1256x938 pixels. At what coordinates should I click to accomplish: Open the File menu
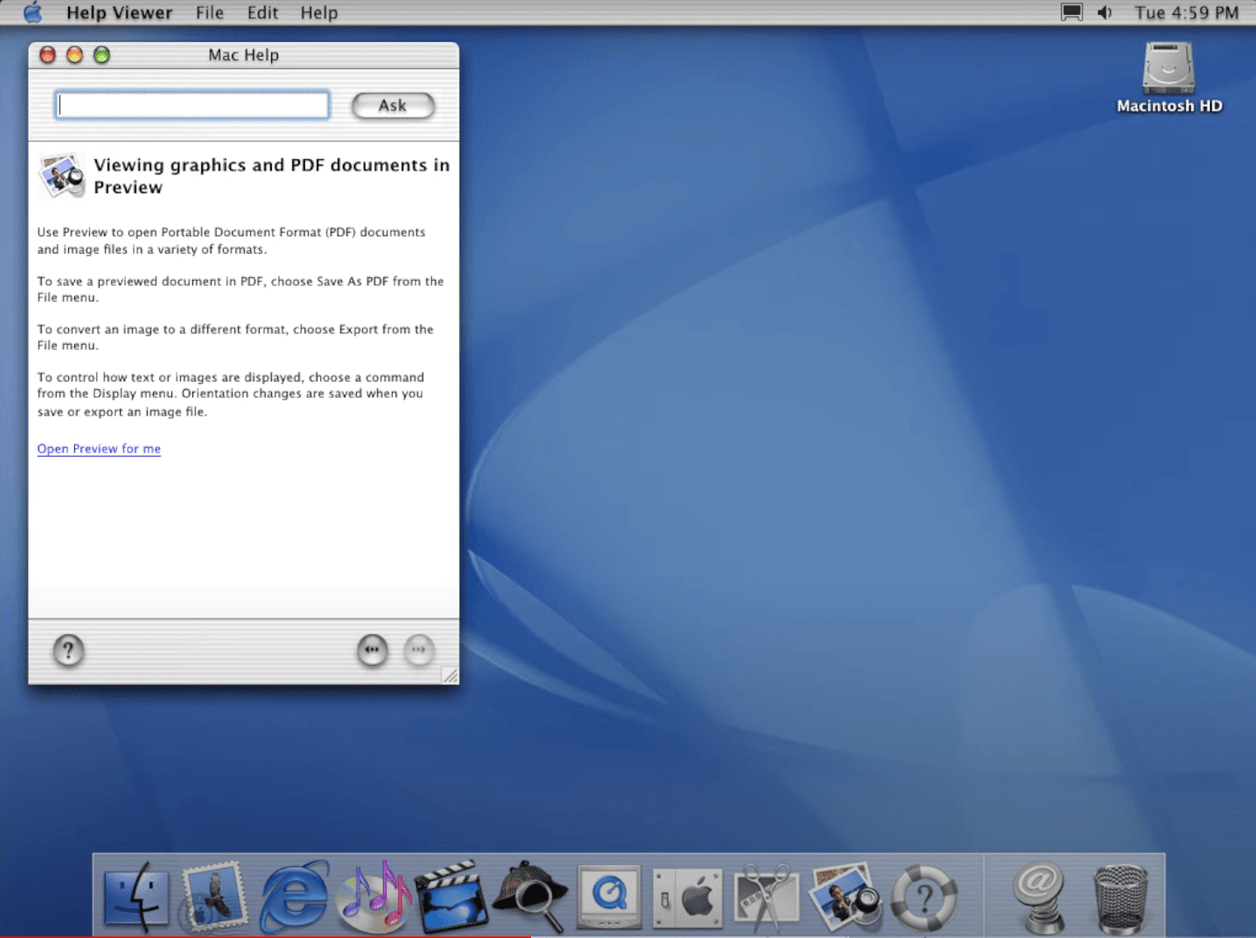pyautogui.click(x=210, y=13)
